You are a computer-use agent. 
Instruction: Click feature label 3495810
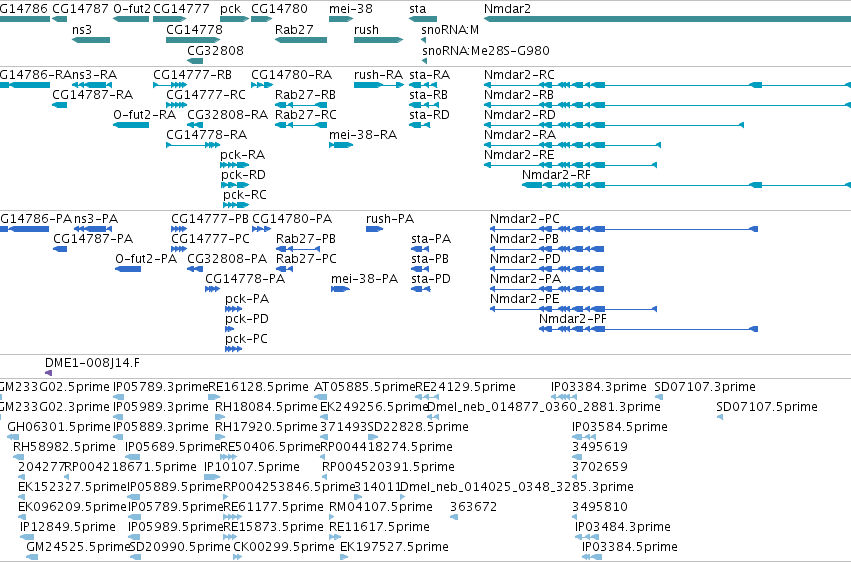tap(600, 507)
